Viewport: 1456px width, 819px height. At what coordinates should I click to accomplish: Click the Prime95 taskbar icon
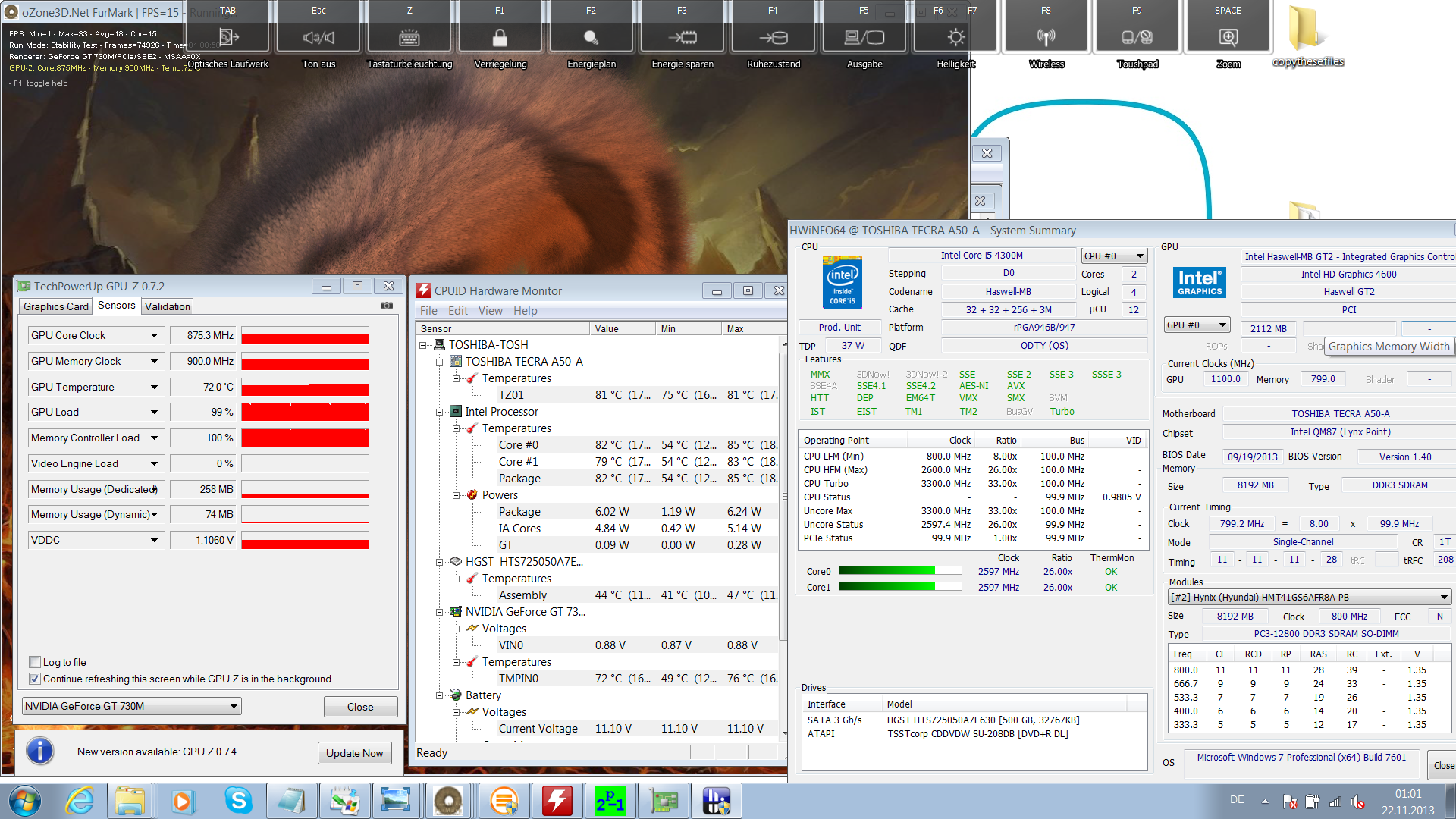click(x=609, y=801)
